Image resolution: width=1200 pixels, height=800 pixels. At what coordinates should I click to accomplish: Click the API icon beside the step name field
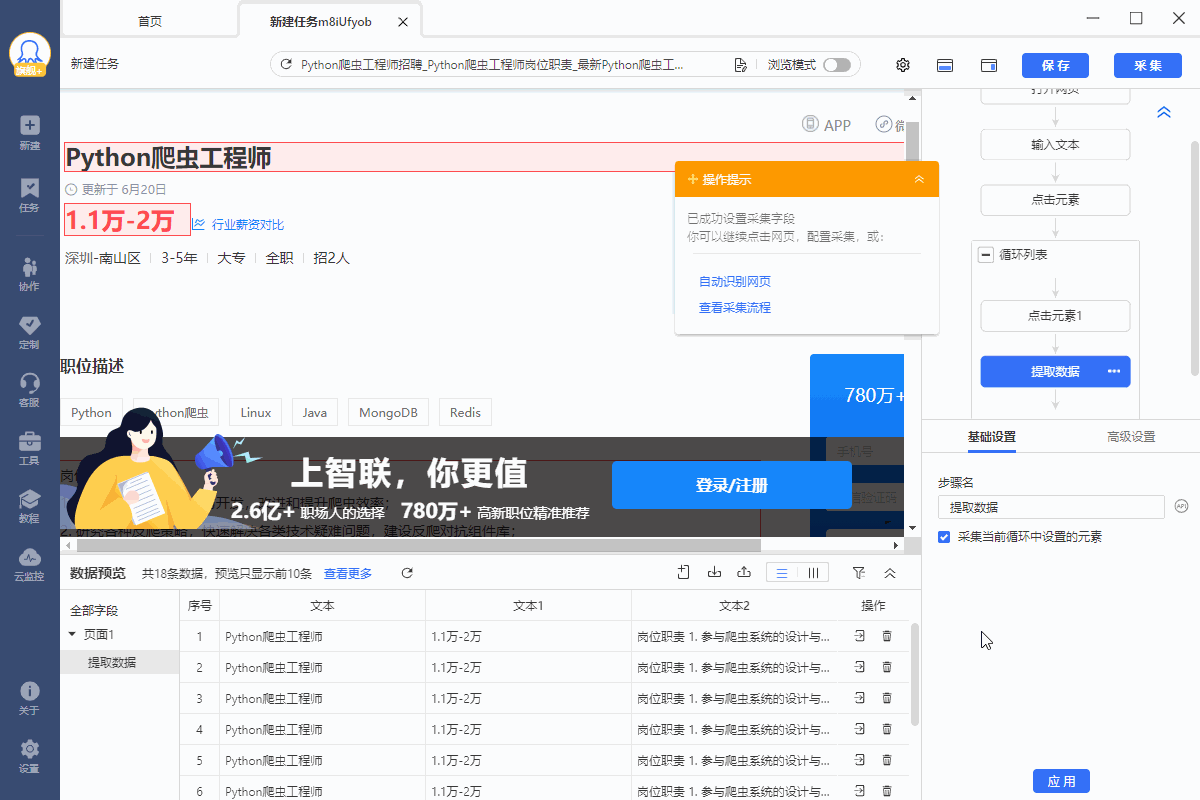point(1182,507)
